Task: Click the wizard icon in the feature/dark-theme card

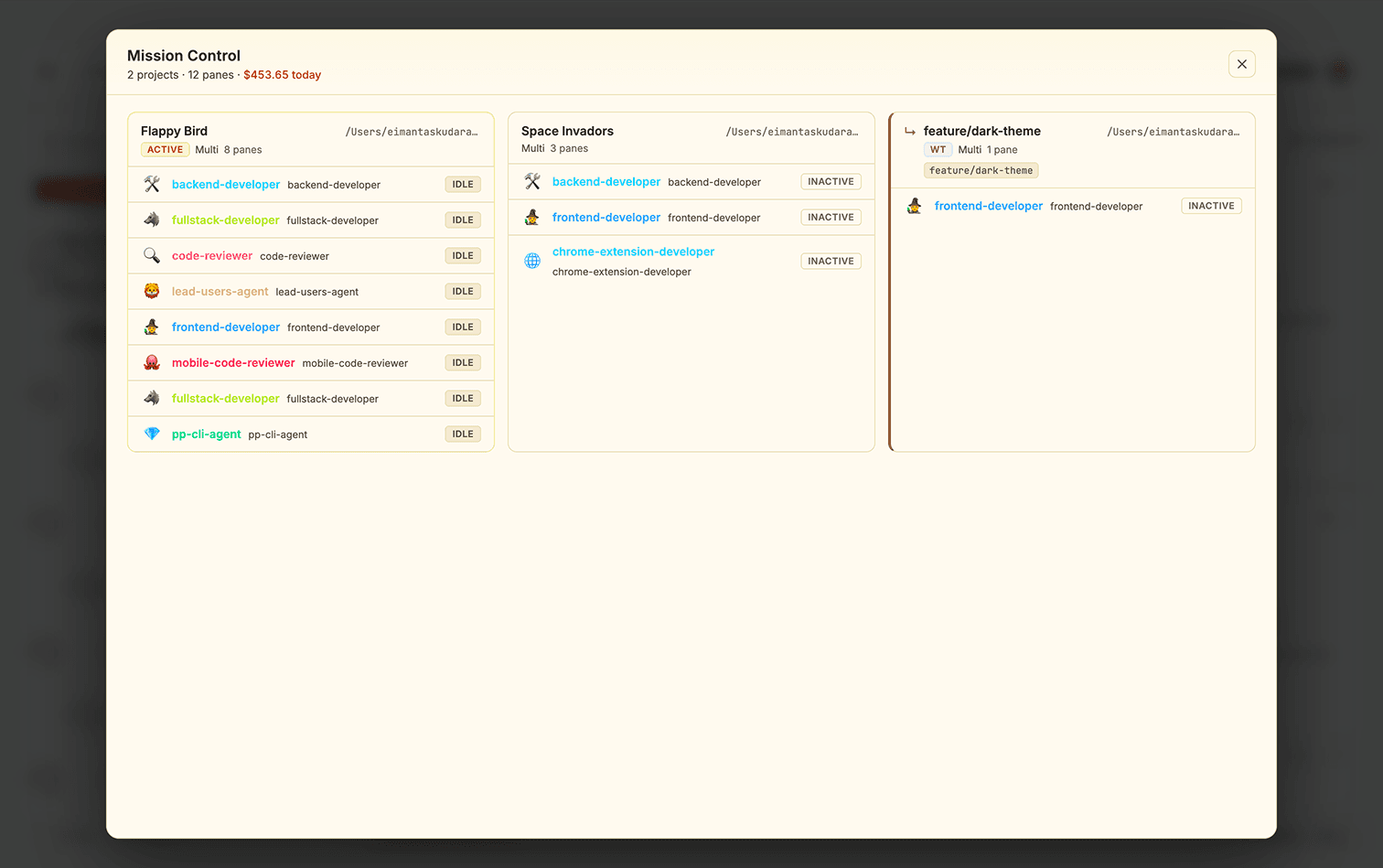Action: pyautogui.click(x=914, y=206)
